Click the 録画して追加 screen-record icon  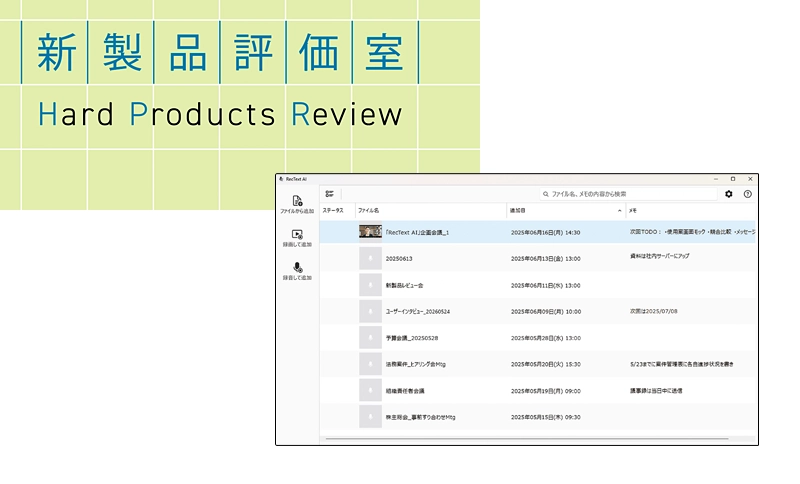click(x=297, y=234)
